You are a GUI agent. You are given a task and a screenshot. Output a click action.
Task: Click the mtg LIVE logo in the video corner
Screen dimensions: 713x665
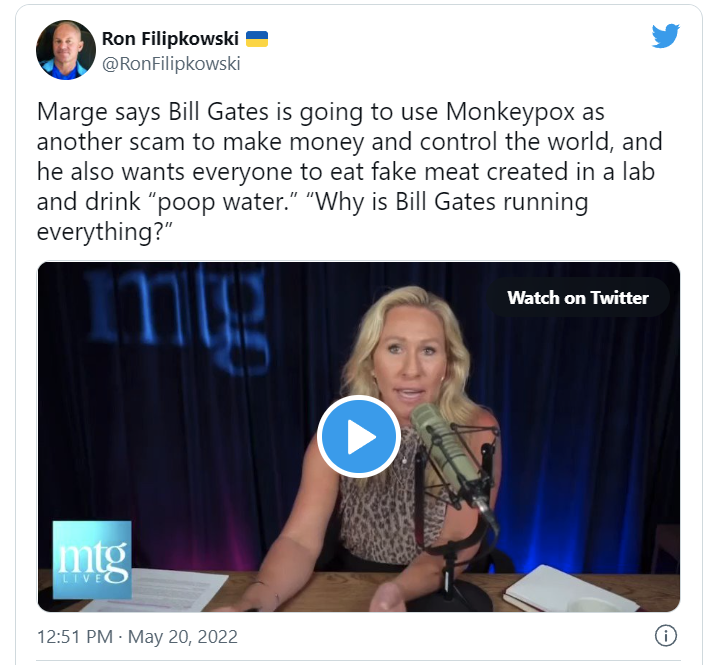point(92,560)
